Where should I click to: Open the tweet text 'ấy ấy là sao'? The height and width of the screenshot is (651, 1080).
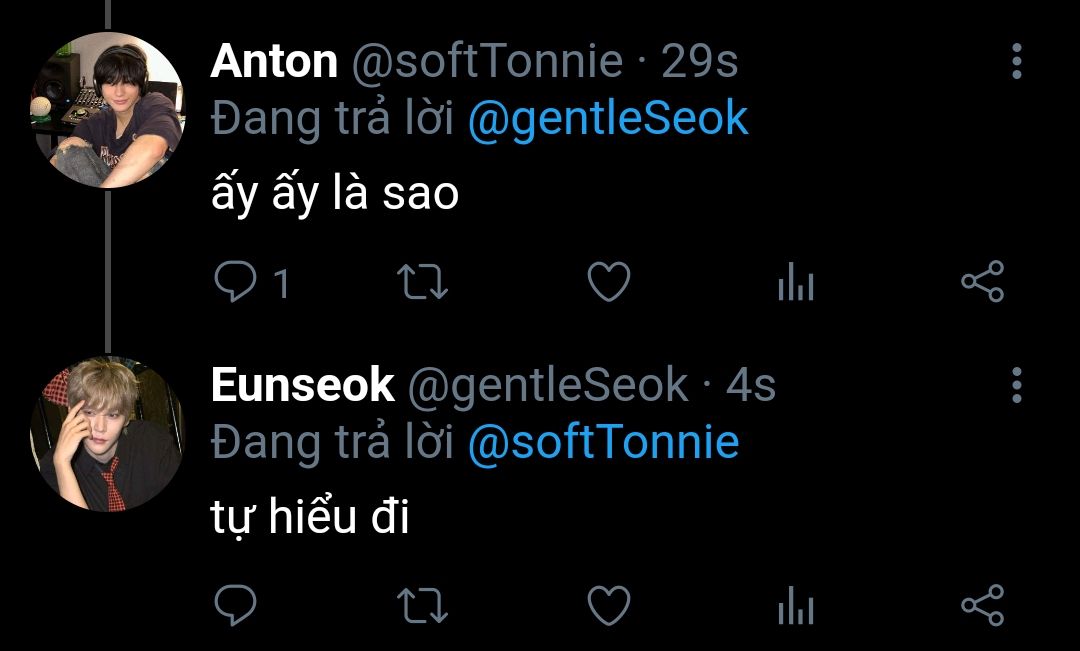(335, 192)
